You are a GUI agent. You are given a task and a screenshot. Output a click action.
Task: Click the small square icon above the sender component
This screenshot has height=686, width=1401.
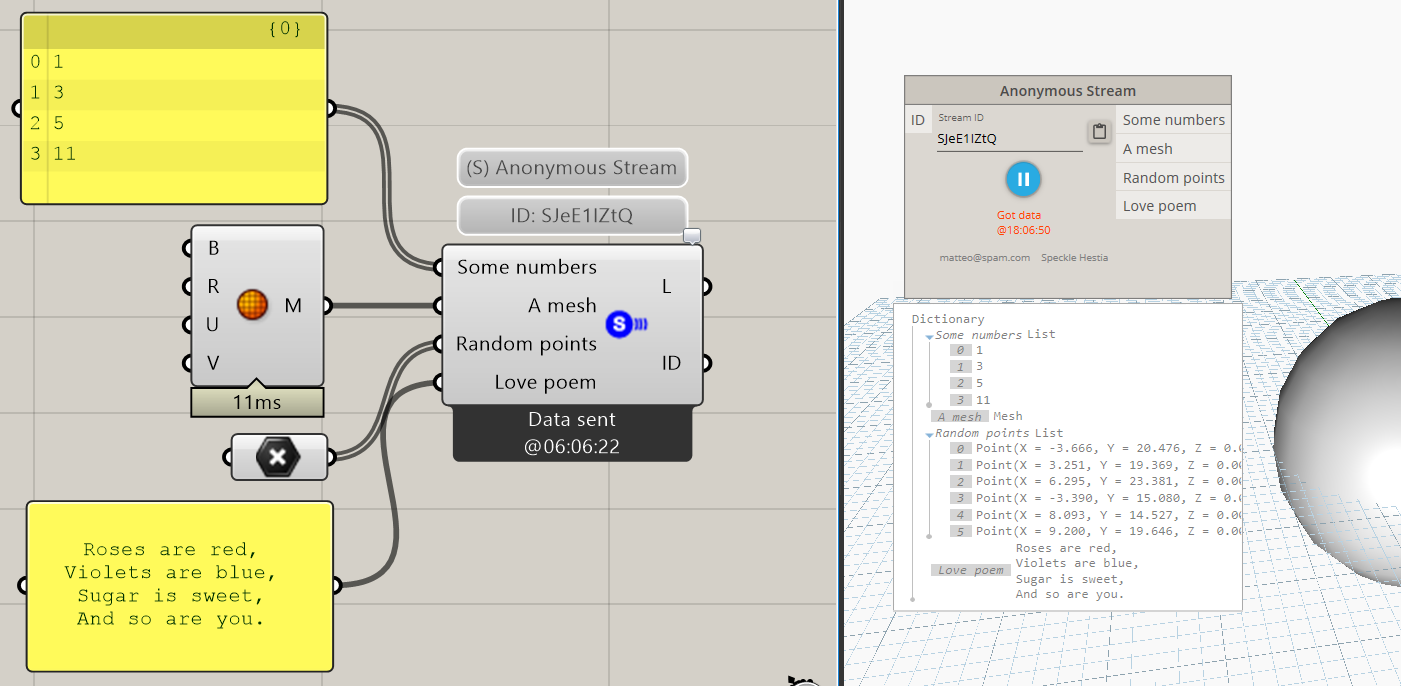pos(692,236)
